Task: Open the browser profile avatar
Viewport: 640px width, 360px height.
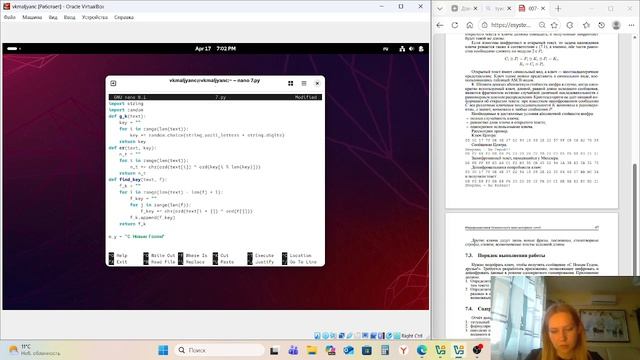Action: [616, 25]
